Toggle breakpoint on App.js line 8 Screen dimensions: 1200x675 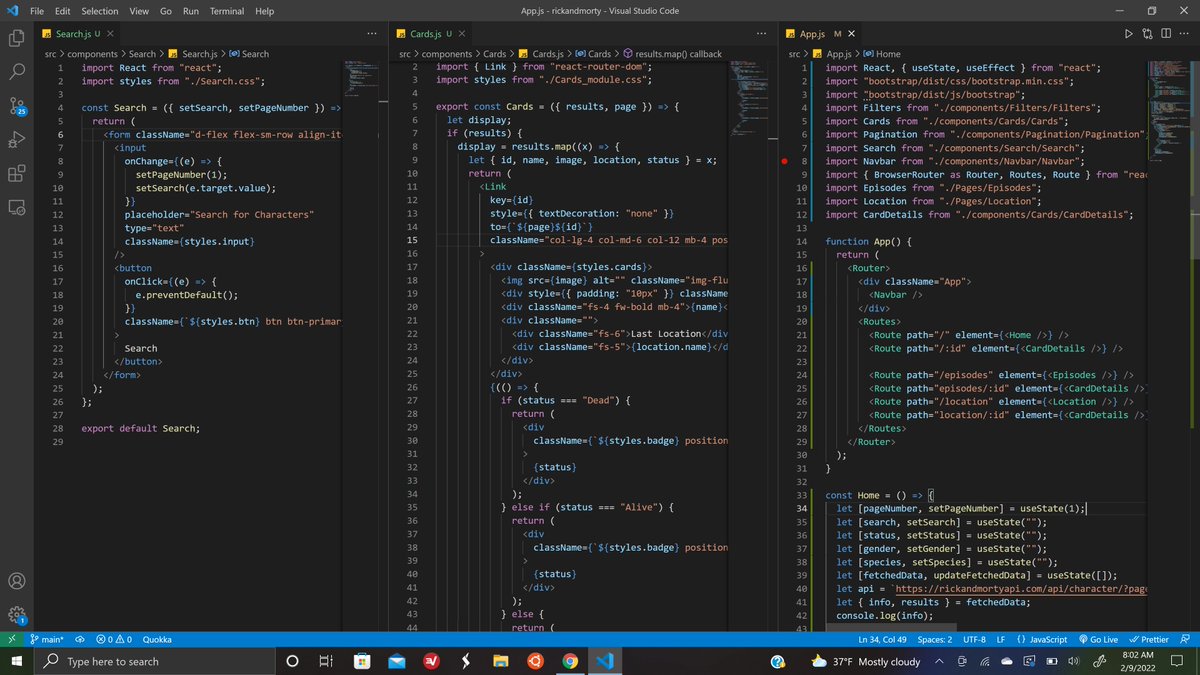click(785, 160)
